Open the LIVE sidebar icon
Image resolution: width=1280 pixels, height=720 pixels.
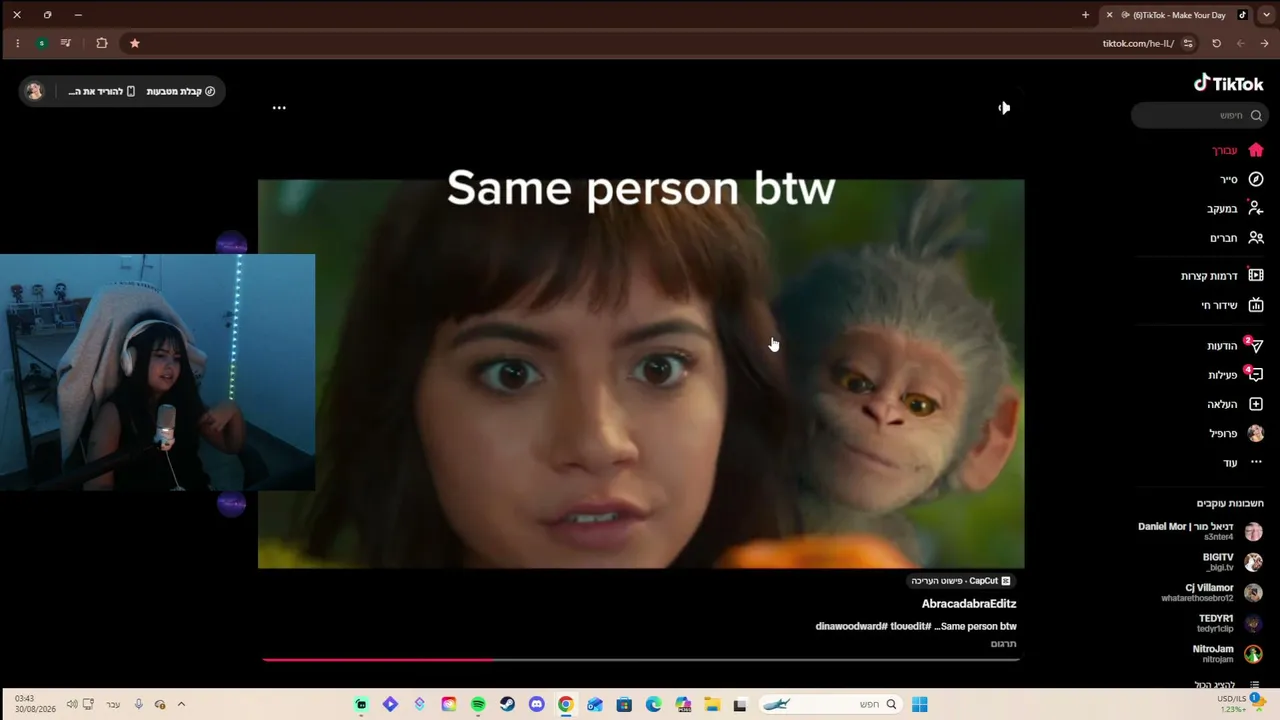click(1256, 305)
